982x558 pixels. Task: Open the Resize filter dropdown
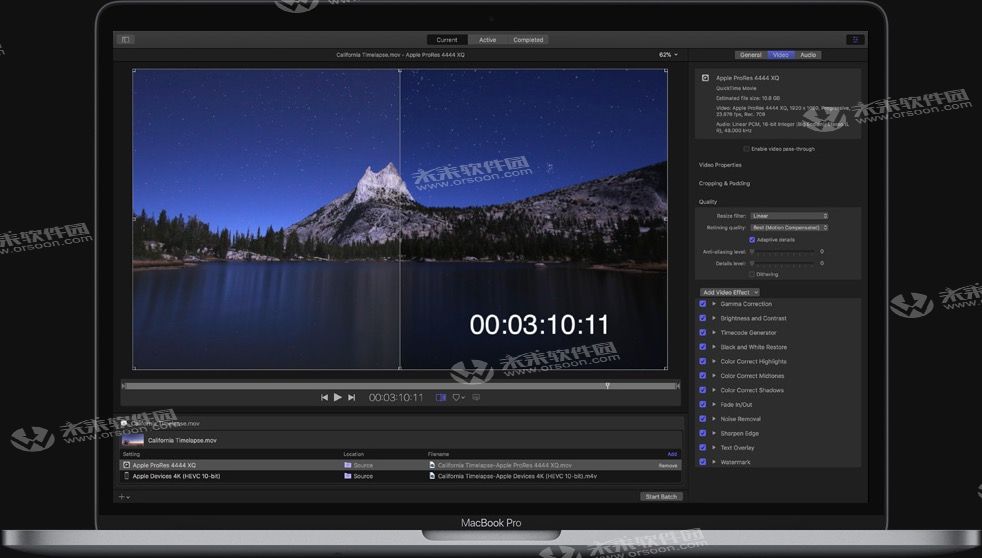click(789, 216)
